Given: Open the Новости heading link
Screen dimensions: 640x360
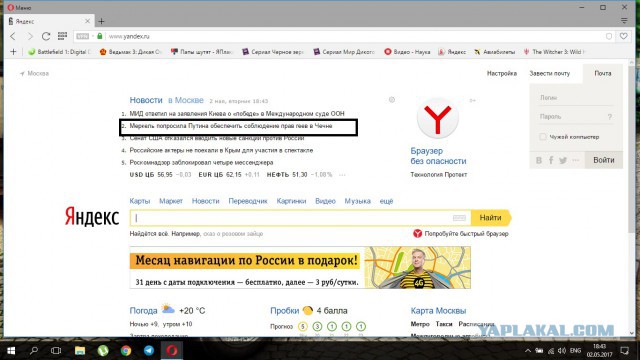Looking at the screenshot, I should point(146,100).
